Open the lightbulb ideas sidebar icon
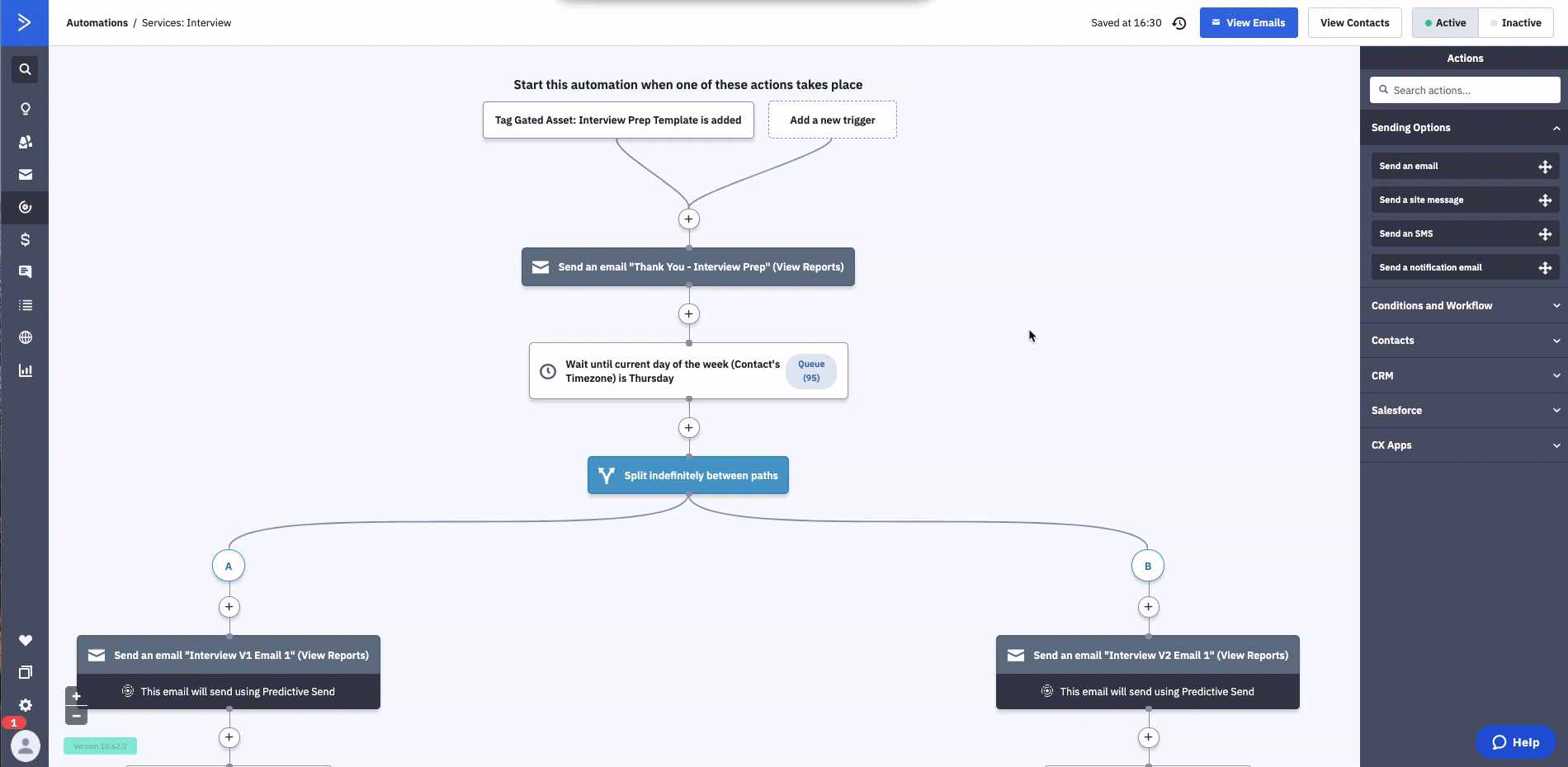This screenshot has height=767, width=1568. pyautogui.click(x=25, y=109)
